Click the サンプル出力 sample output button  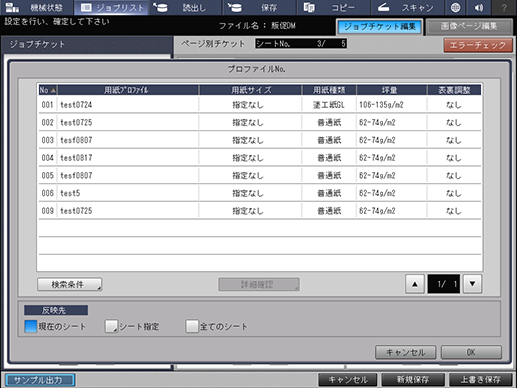pos(40,380)
